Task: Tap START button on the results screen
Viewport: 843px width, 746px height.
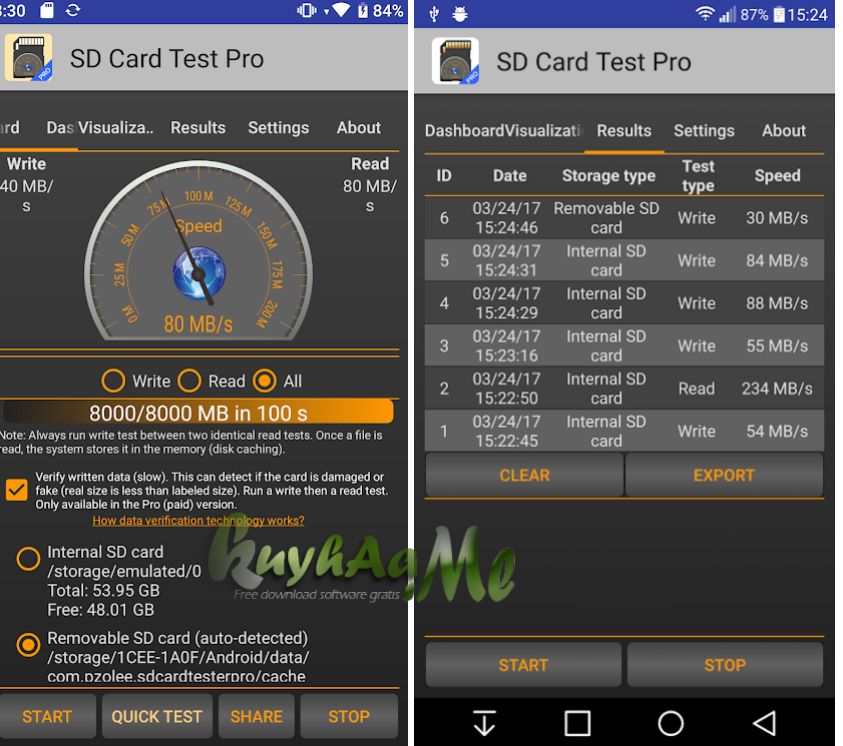Action: (523, 665)
